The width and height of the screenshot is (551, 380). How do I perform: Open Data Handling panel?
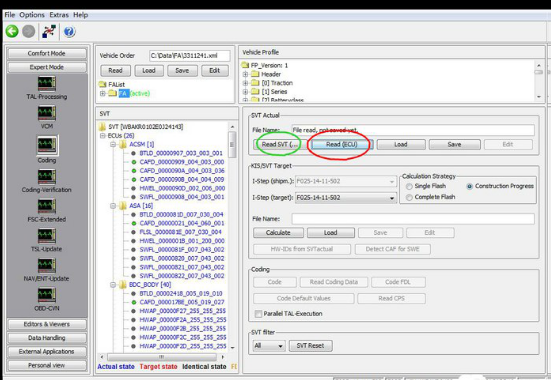(x=47, y=338)
